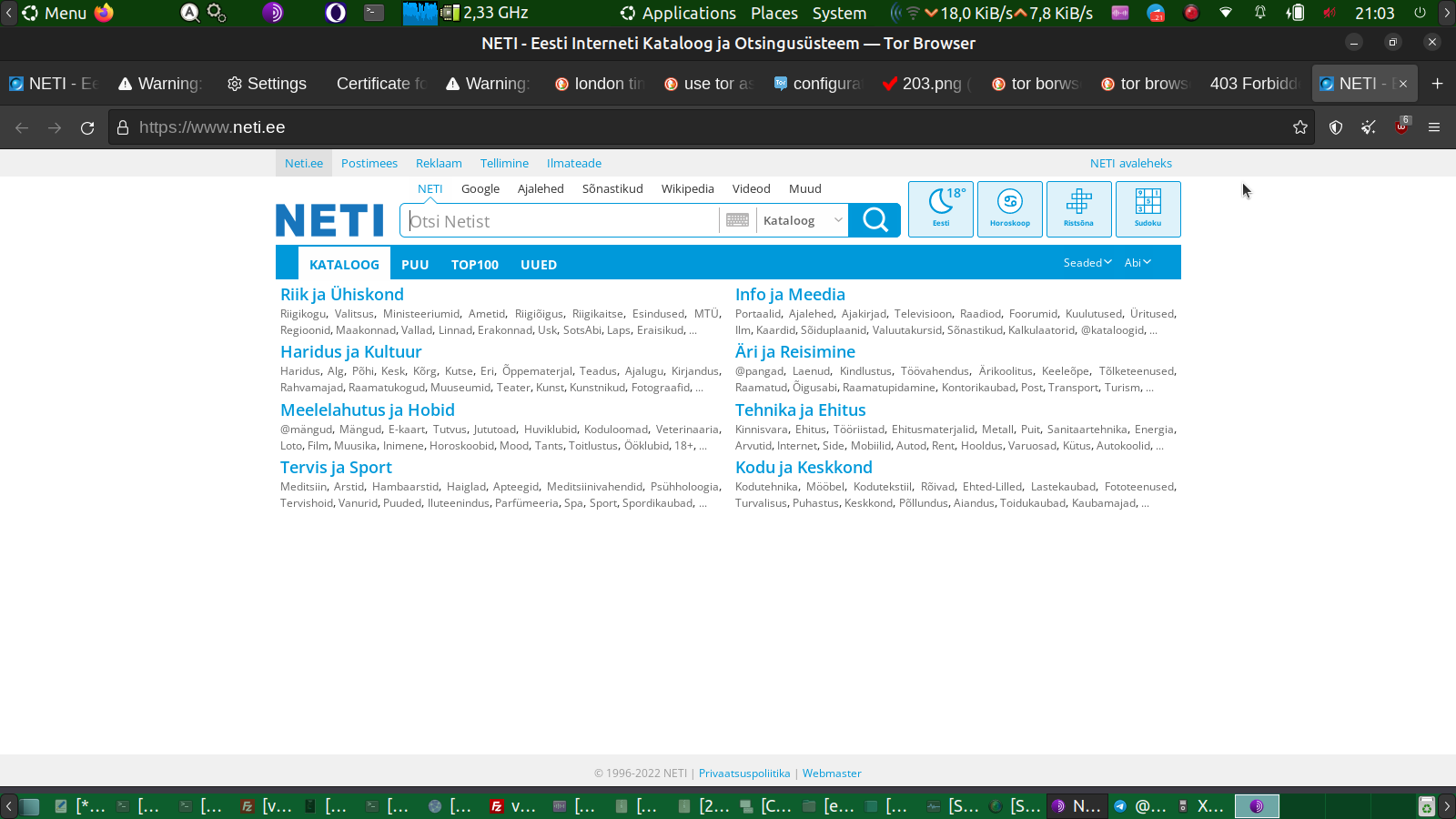Choose Wikipedia as search source

[688, 189]
